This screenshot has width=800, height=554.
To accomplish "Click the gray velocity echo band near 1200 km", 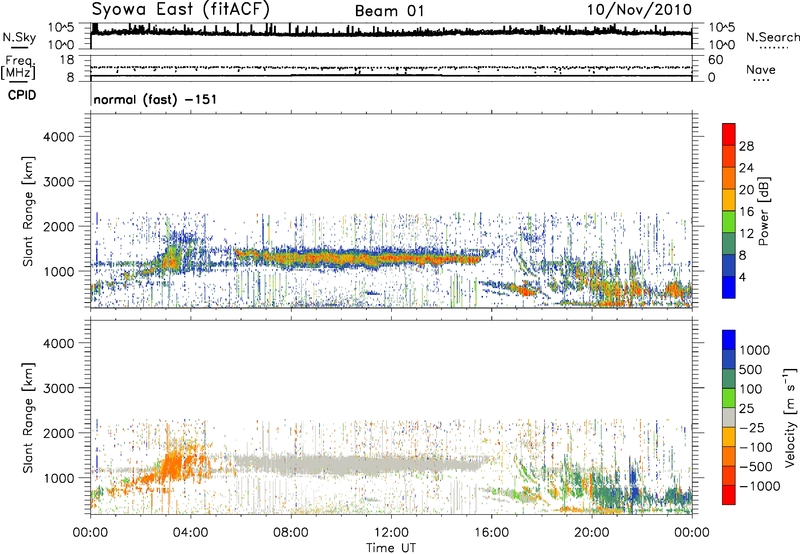I will pos(357,464).
